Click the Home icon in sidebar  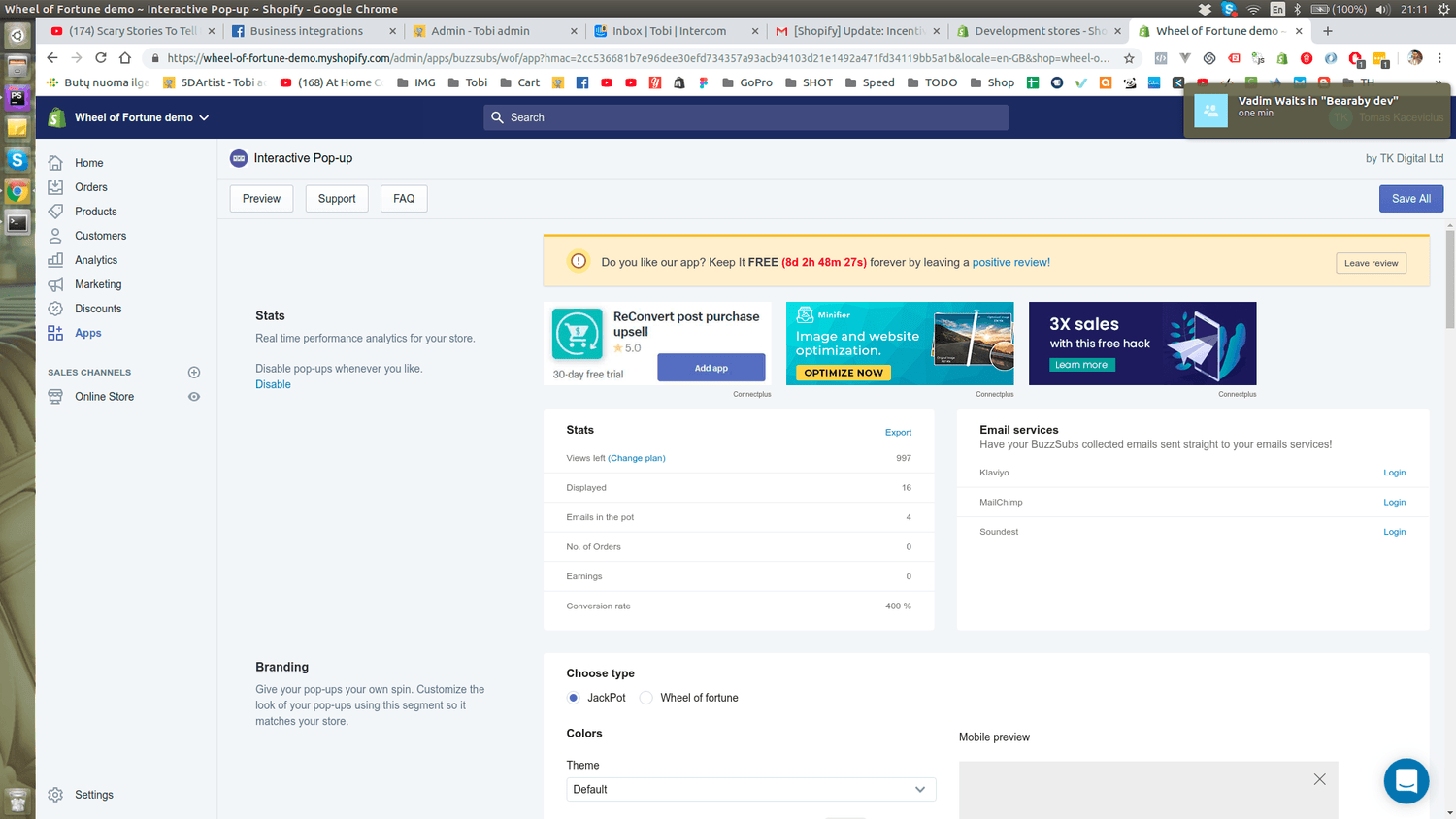click(x=55, y=163)
